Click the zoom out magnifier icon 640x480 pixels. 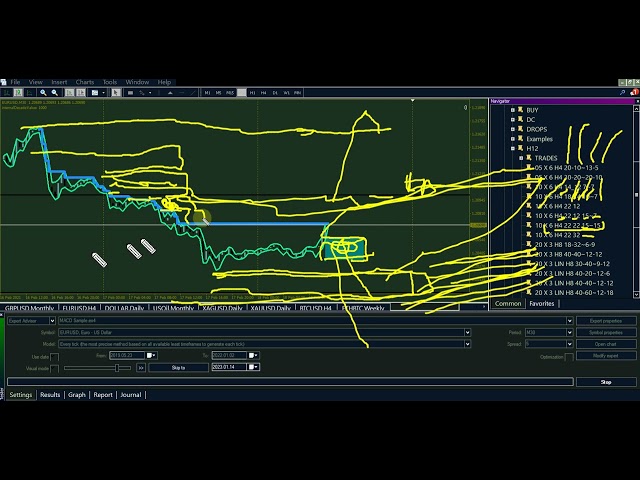tap(55, 93)
